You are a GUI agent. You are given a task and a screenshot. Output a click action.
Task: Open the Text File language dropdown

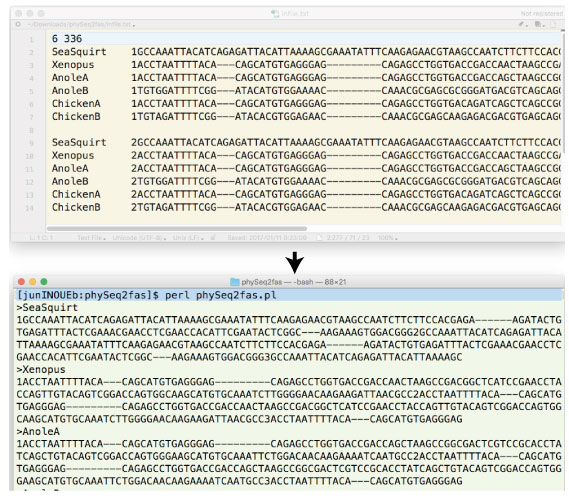tap(91, 238)
